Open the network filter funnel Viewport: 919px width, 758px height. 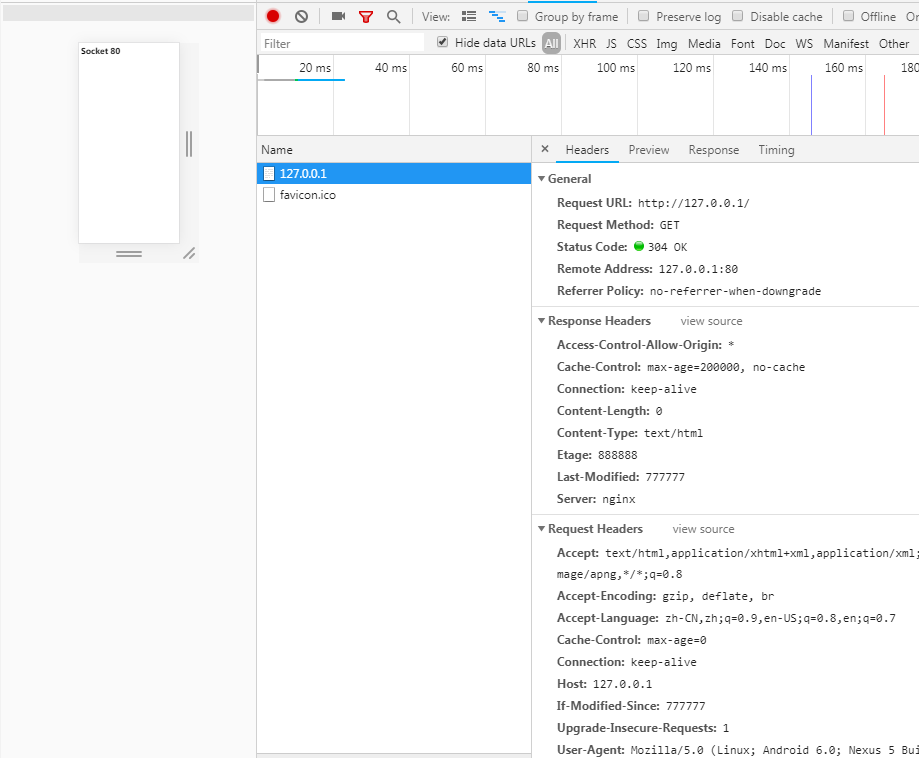coord(366,16)
